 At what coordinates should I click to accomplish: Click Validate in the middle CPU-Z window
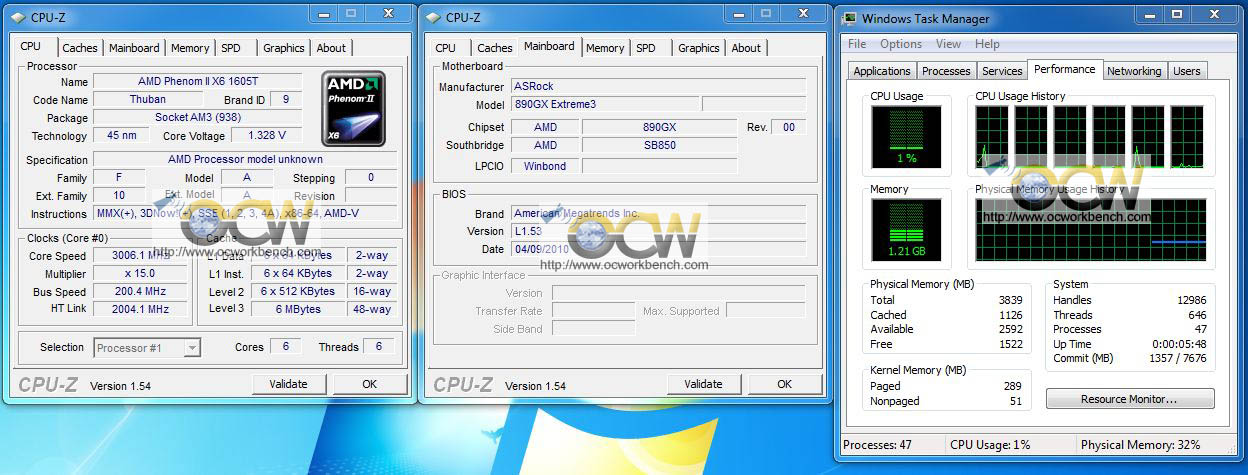pos(704,384)
